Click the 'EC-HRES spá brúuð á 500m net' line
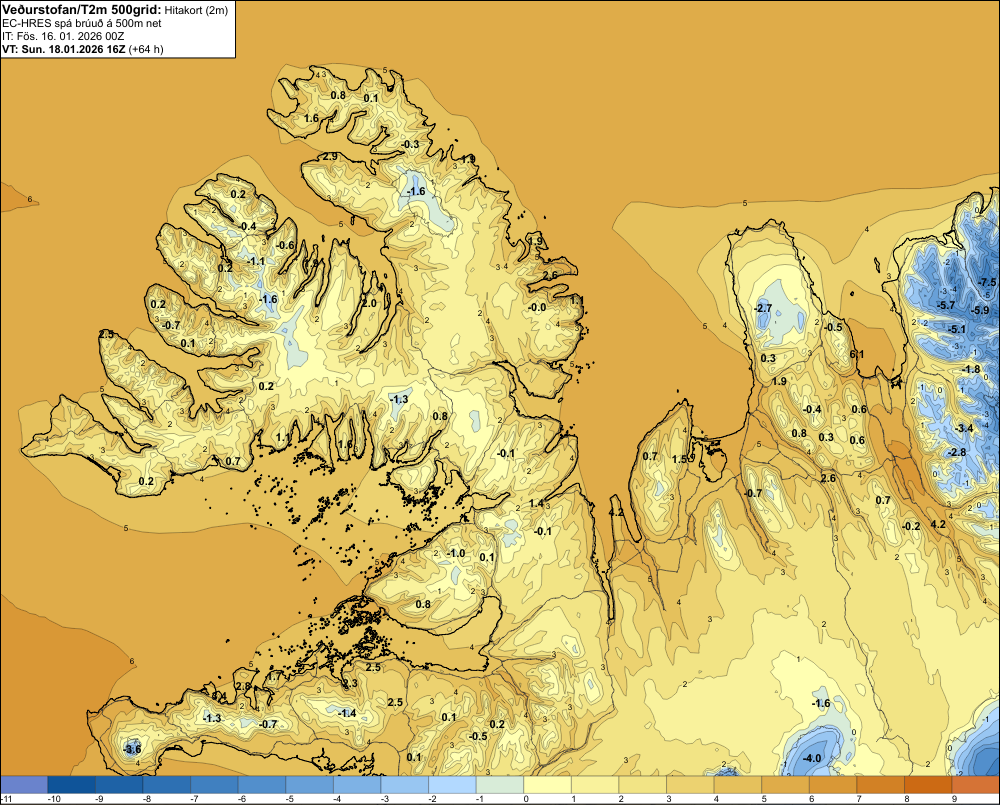 (82, 24)
